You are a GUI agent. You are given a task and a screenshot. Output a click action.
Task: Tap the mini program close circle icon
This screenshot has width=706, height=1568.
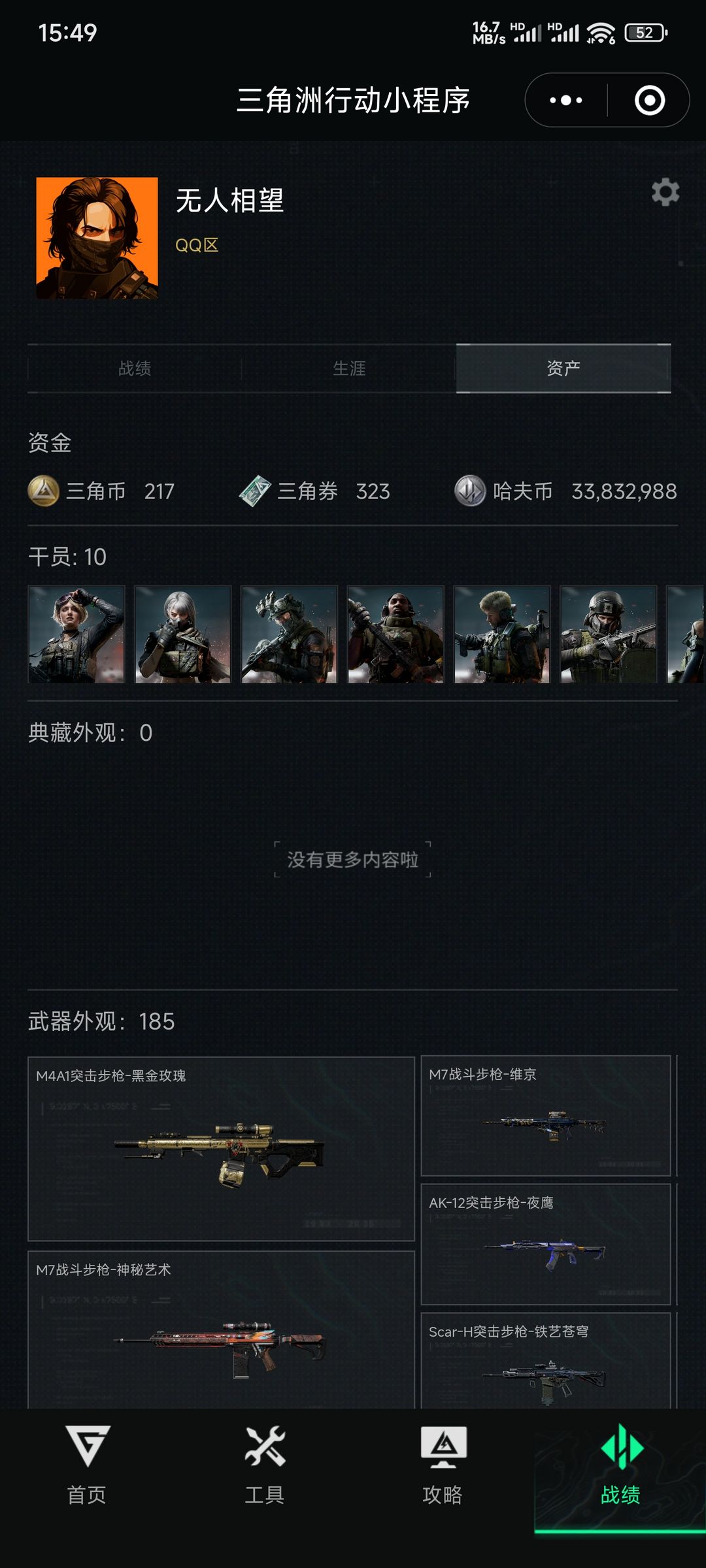tap(650, 101)
